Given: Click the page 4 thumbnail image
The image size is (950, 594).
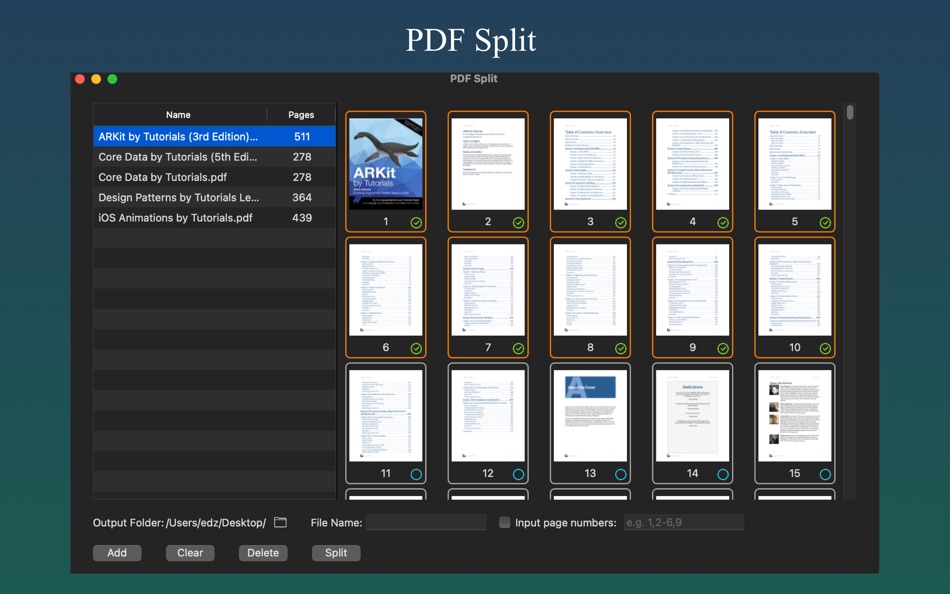Looking at the screenshot, I should 693,164.
